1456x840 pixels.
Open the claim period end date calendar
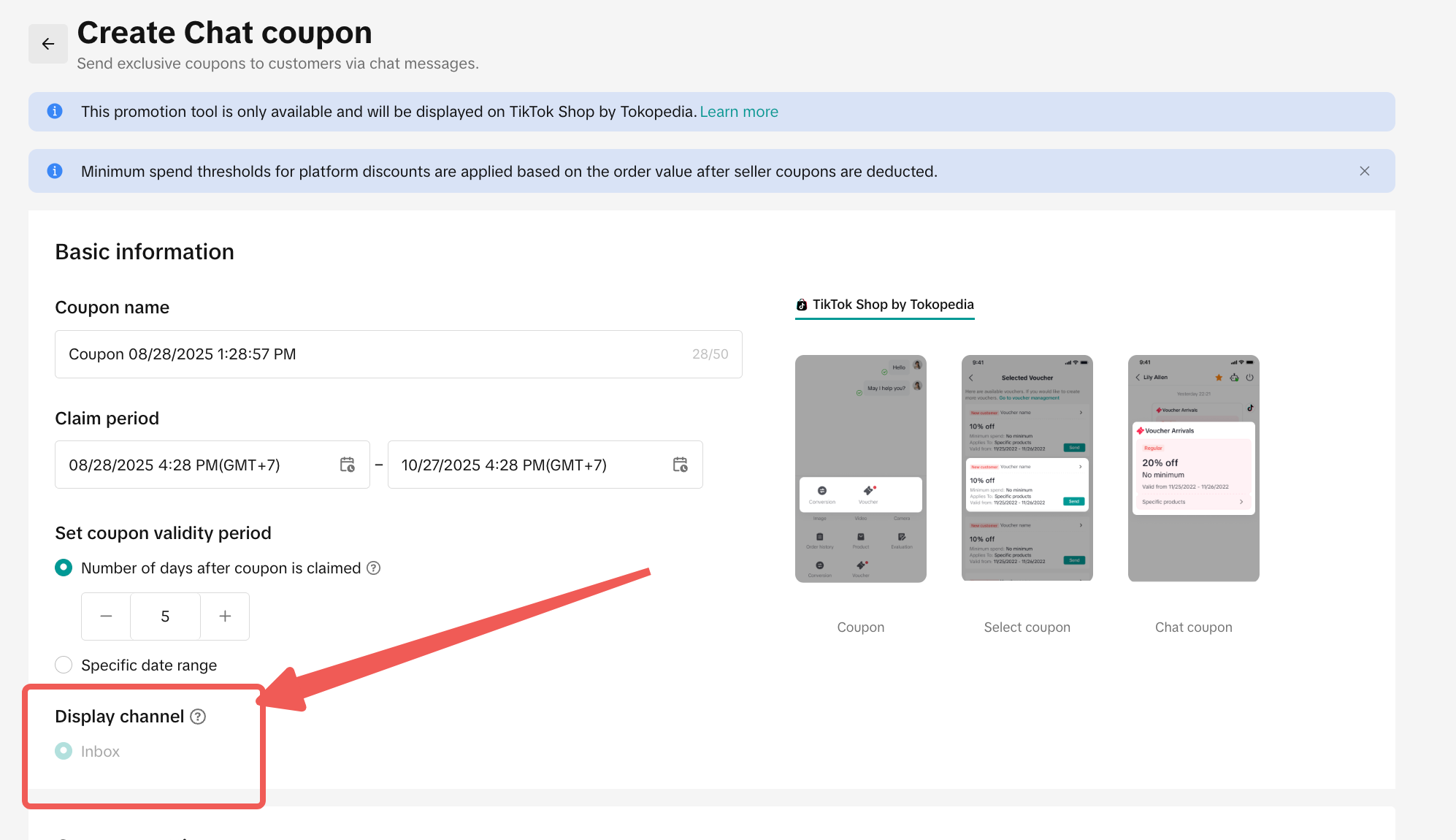point(680,465)
